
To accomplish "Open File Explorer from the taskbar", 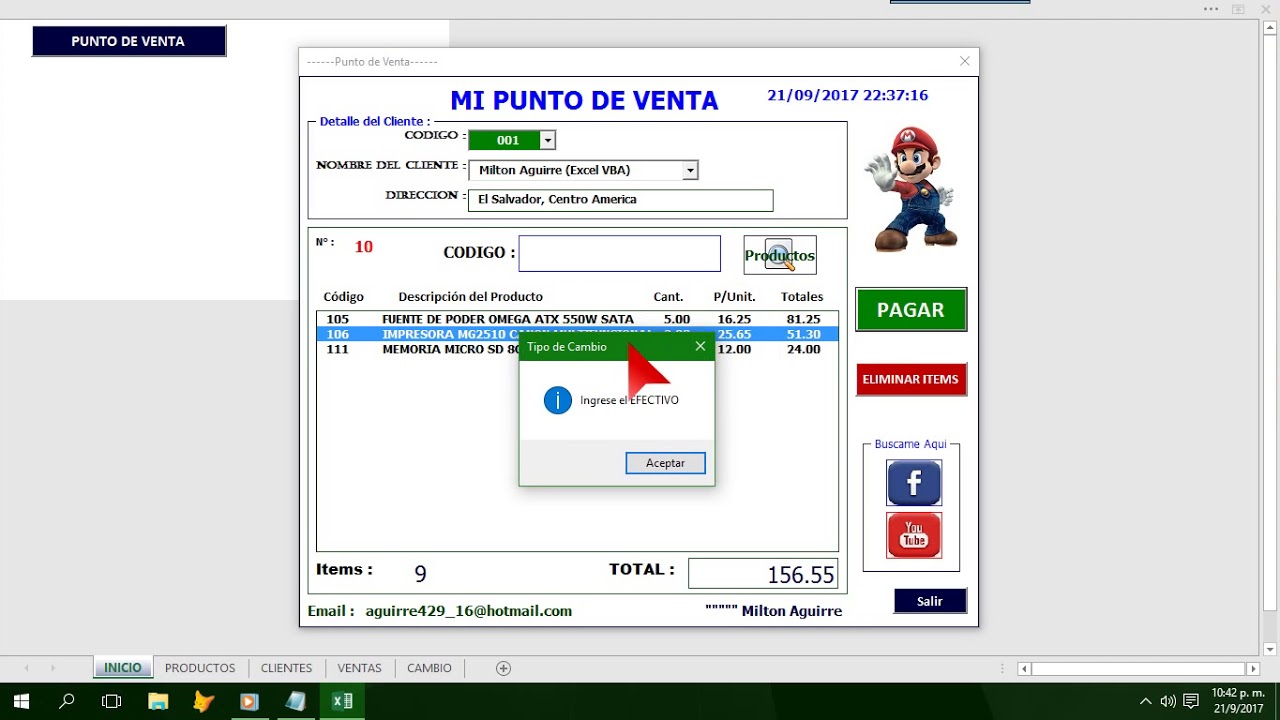I will [x=158, y=701].
